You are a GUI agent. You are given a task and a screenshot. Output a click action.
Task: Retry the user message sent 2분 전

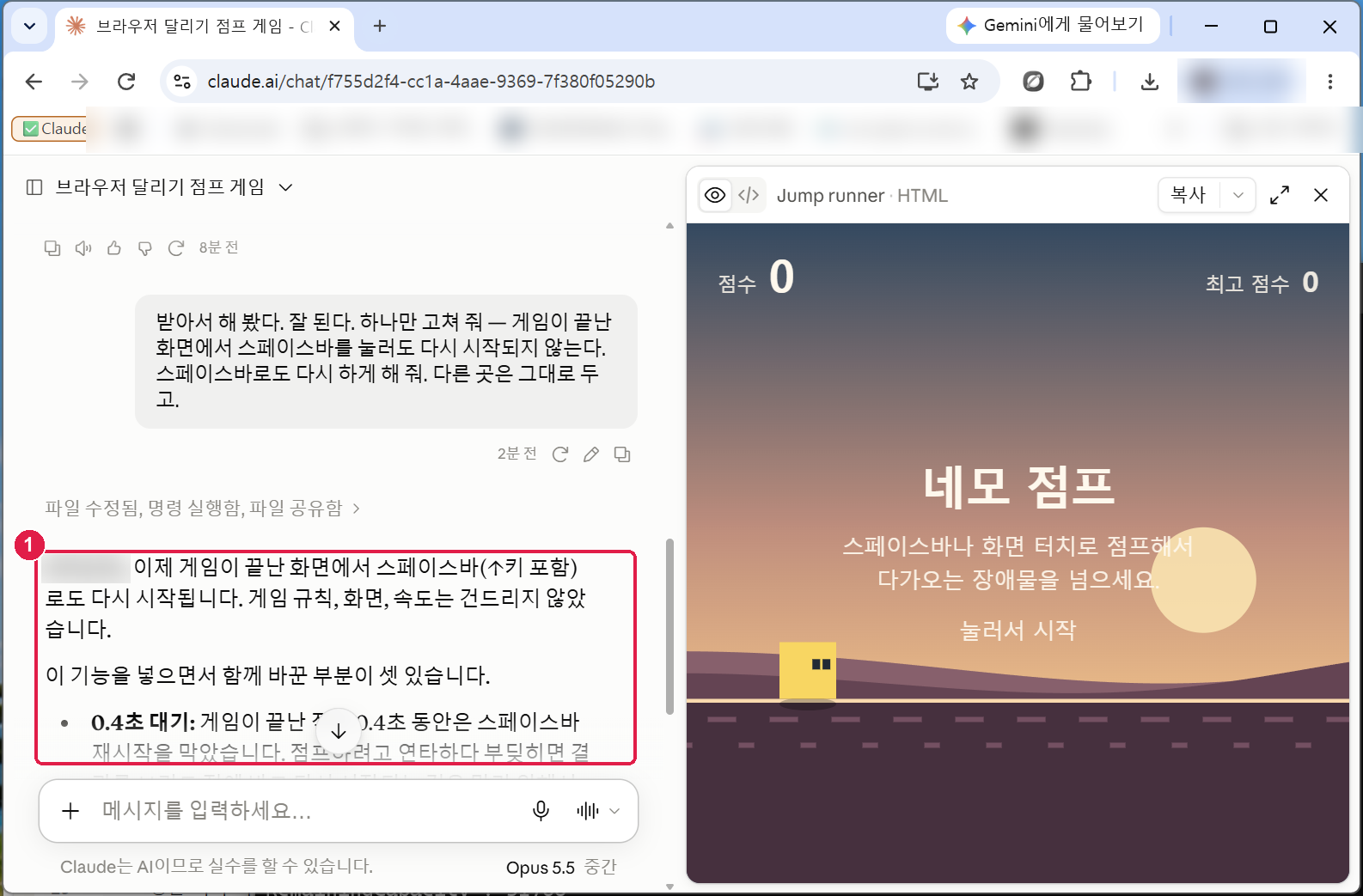coord(560,454)
